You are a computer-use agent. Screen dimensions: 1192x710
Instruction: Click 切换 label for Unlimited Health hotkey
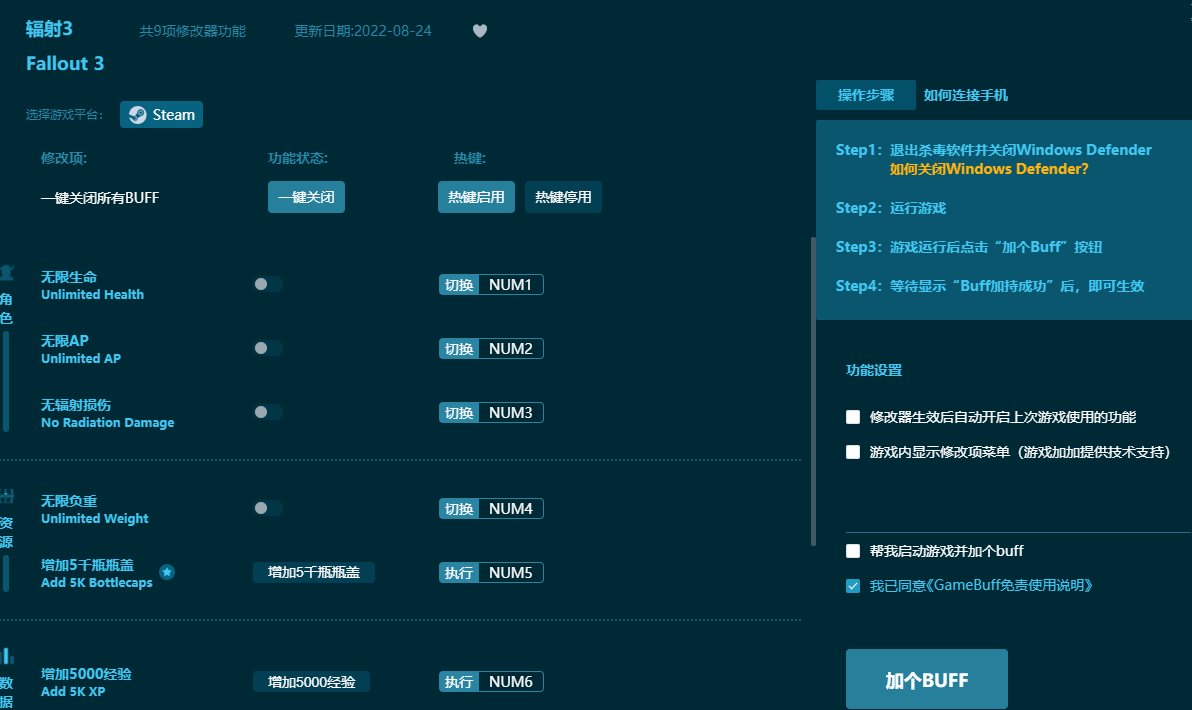(x=459, y=284)
